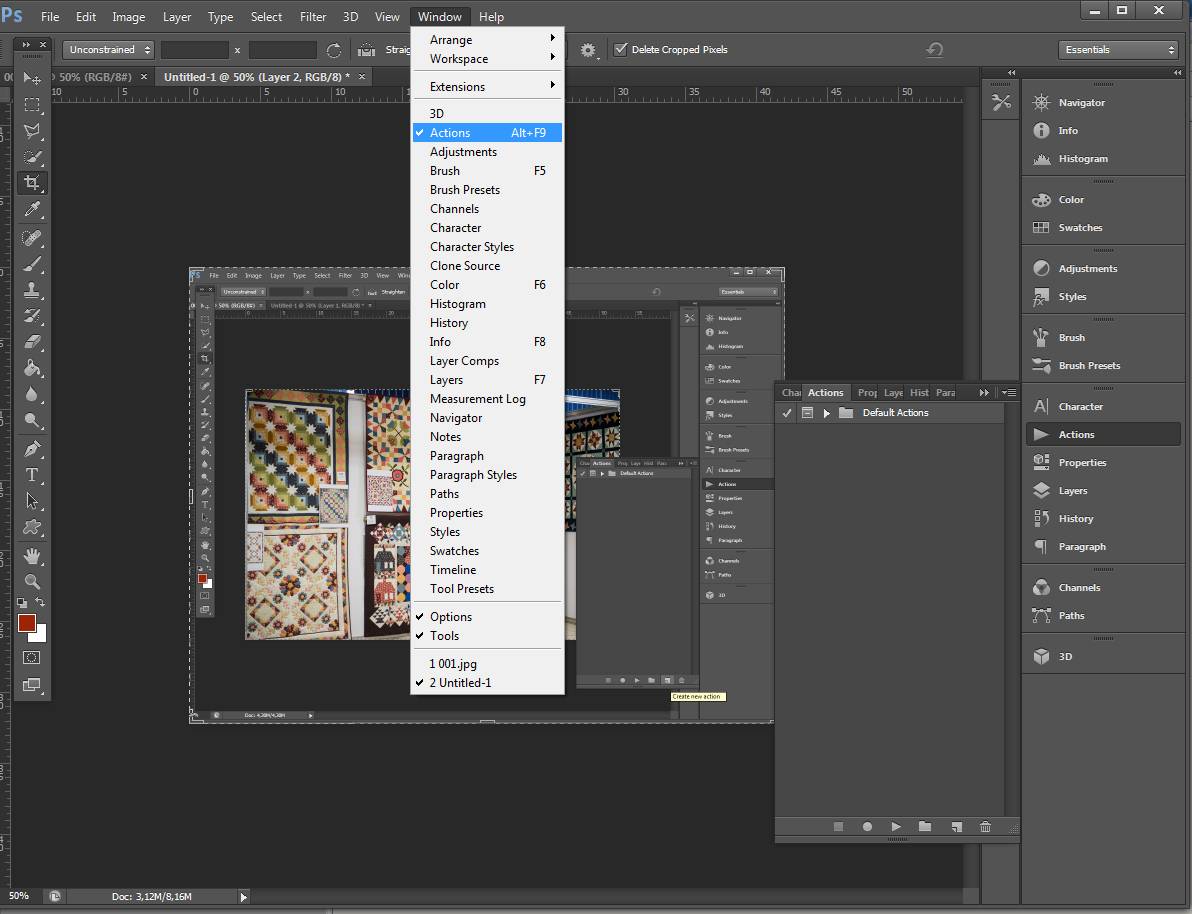Viewport: 1192px width, 914px height.
Task: Open the Workspace submenu
Action: (487, 59)
